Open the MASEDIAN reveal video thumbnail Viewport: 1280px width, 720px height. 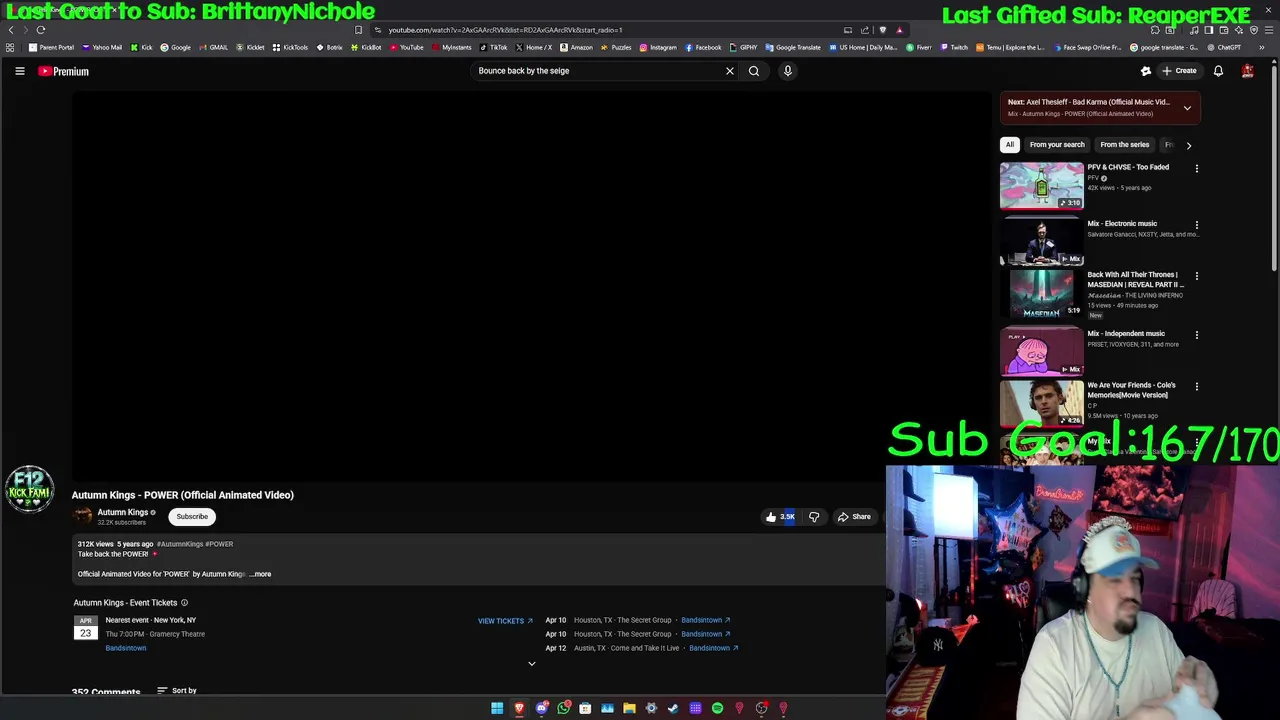pyautogui.click(x=1041, y=294)
